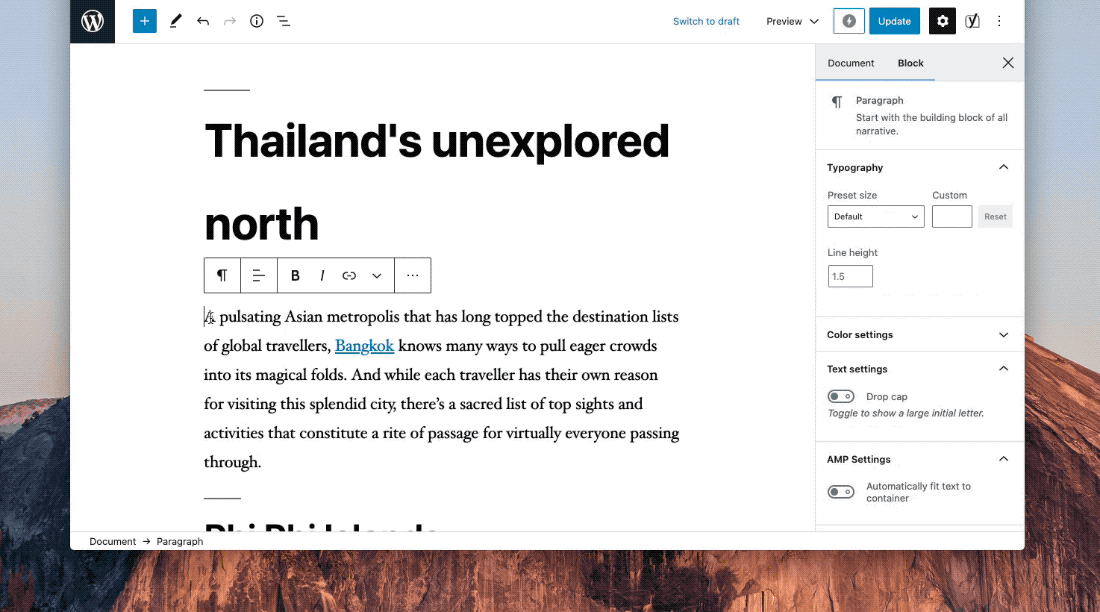Click the Line height input field
Screen dimensions: 1100x612
(x=850, y=276)
